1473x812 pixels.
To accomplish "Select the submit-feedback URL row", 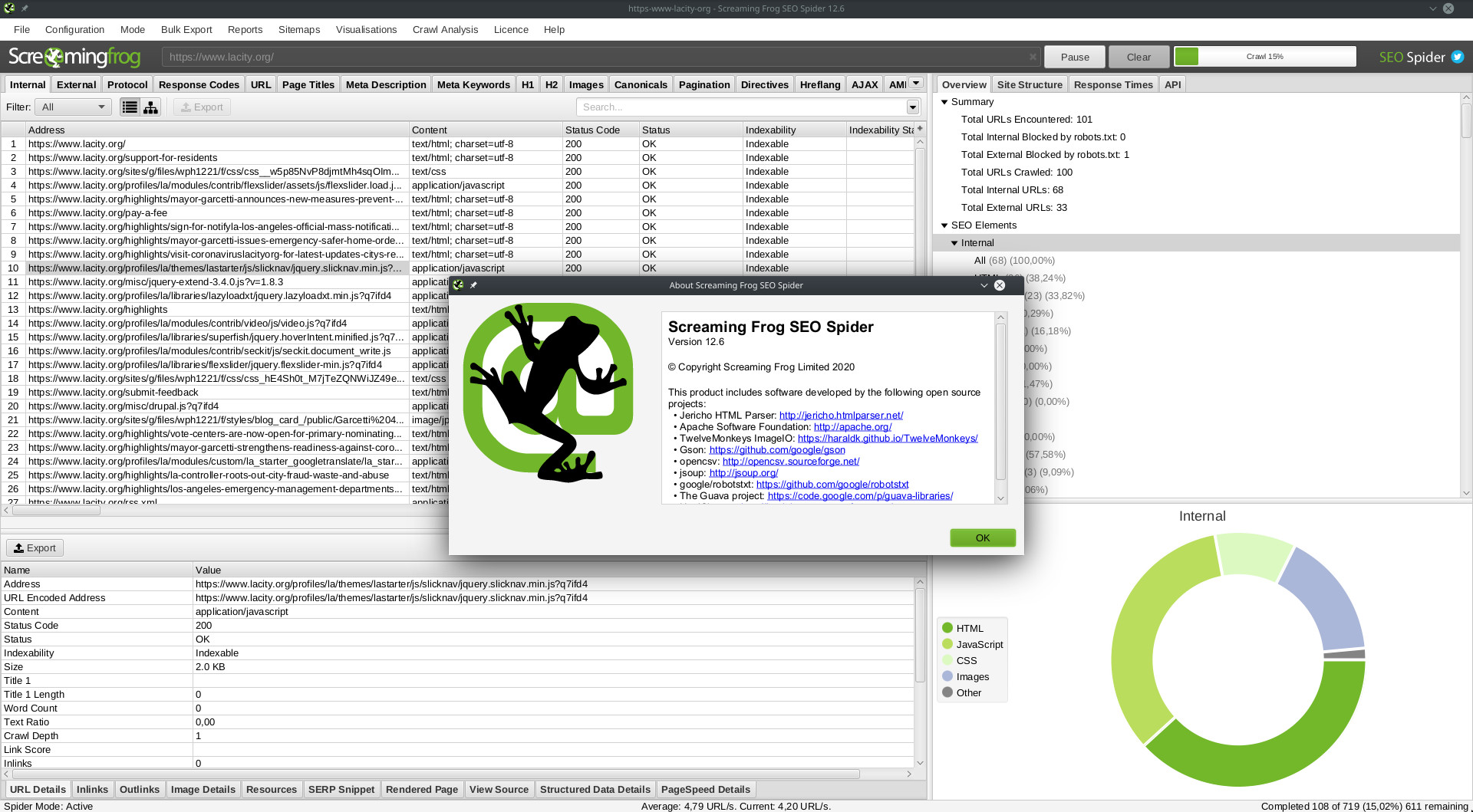I will (x=114, y=393).
